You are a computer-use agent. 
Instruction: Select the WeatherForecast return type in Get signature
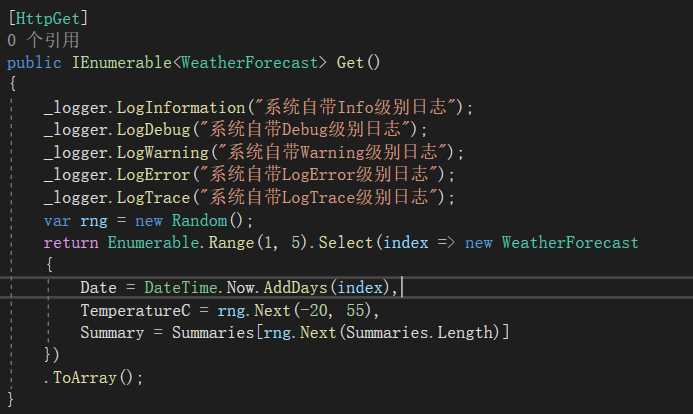coord(249,62)
